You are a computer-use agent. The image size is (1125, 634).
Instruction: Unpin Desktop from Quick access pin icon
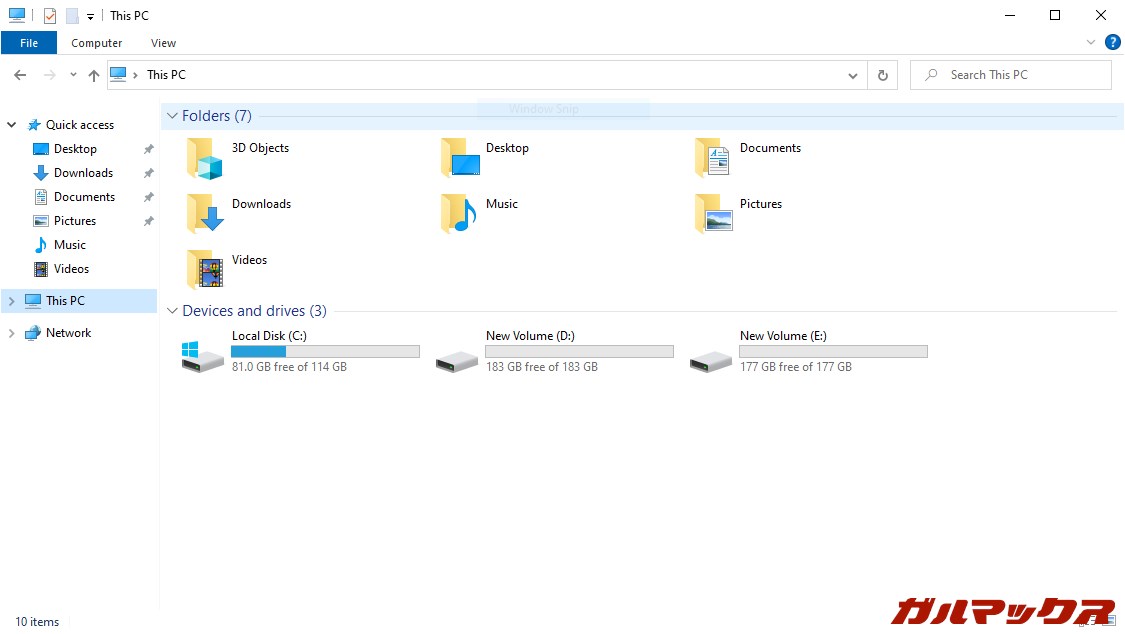(x=148, y=149)
